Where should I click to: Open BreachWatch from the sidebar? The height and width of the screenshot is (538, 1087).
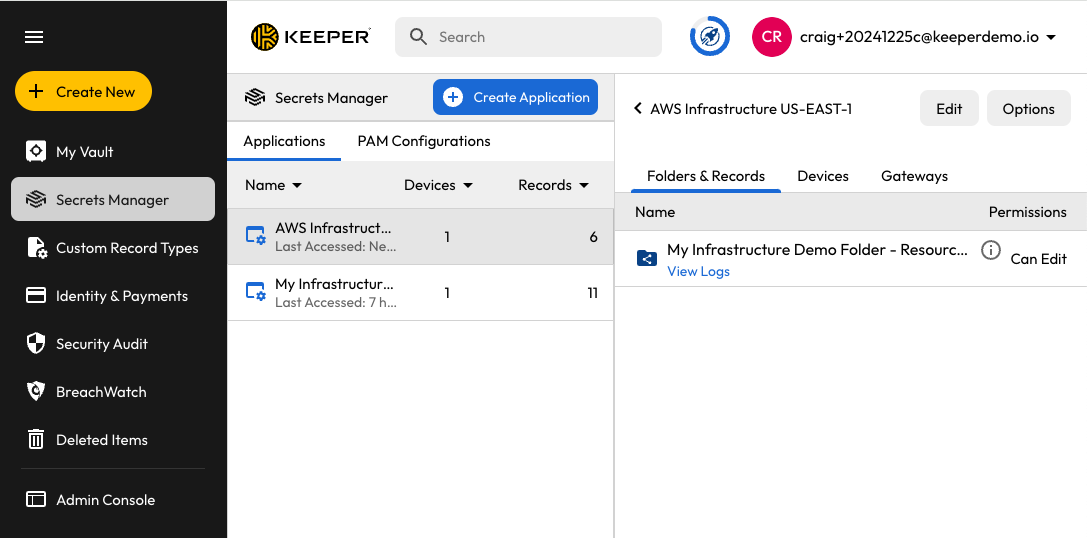click(x=100, y=392)
